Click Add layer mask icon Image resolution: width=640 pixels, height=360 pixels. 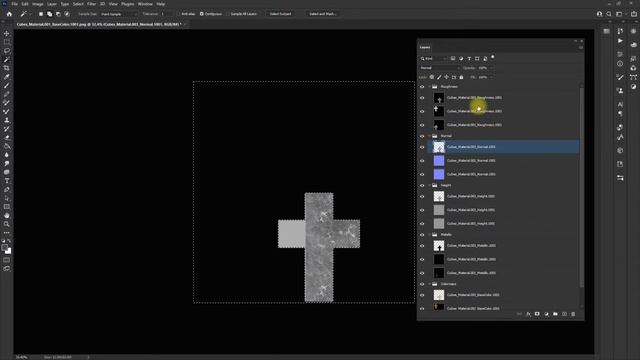tap(537, 314)
